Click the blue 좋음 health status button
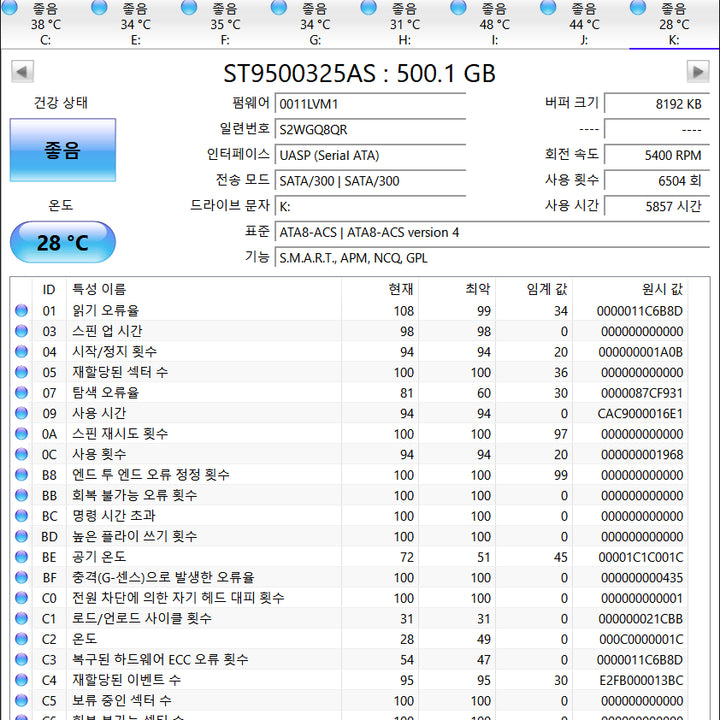The width and height of the screenshot is (720, 720). pos(63,150)
